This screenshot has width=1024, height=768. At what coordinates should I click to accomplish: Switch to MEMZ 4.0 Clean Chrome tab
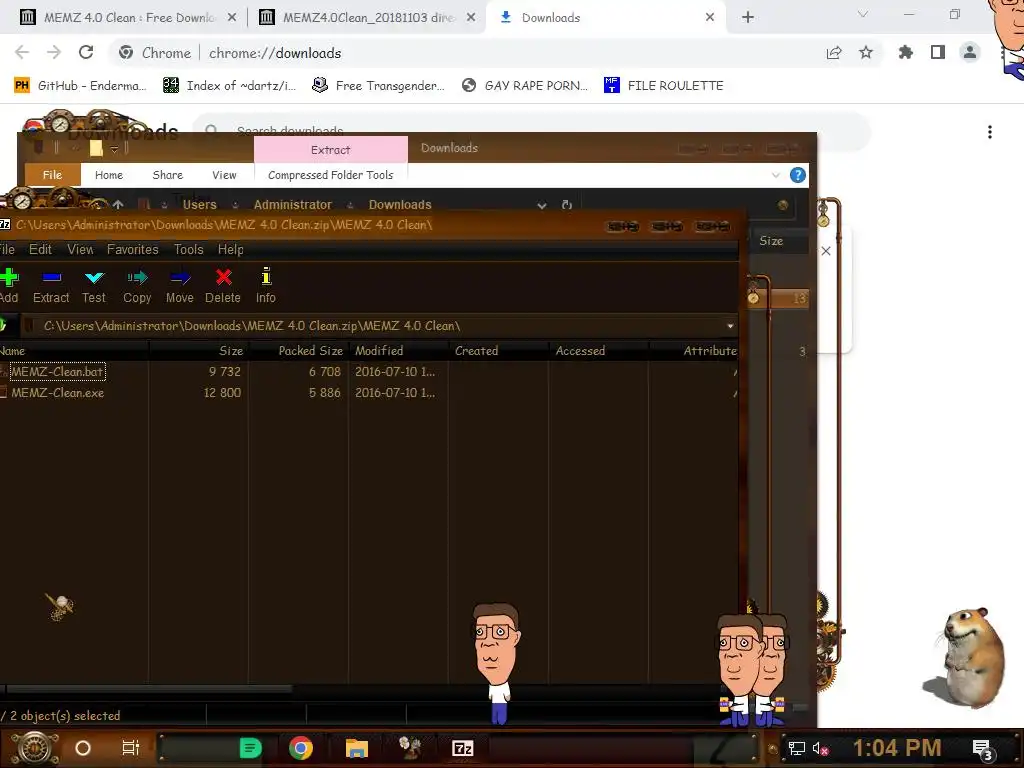(129, 18)
